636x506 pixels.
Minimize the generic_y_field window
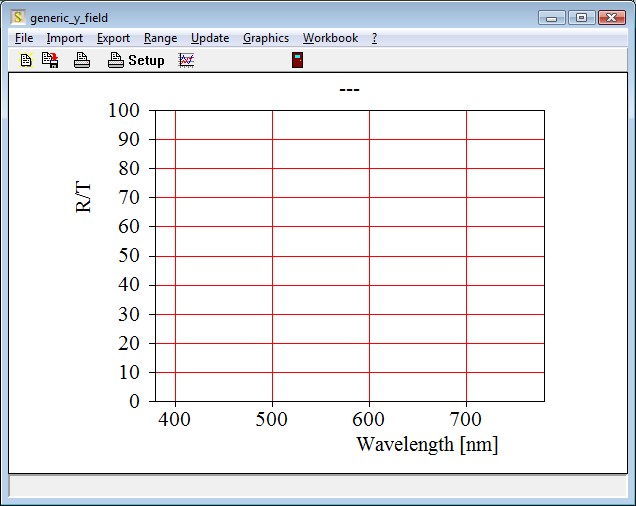tap(552, 18)
